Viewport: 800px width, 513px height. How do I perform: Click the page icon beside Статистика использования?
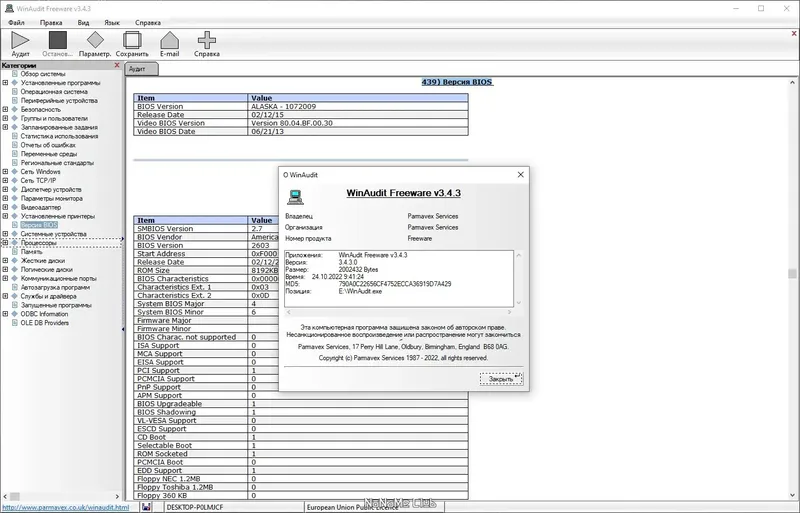(15, 136)
